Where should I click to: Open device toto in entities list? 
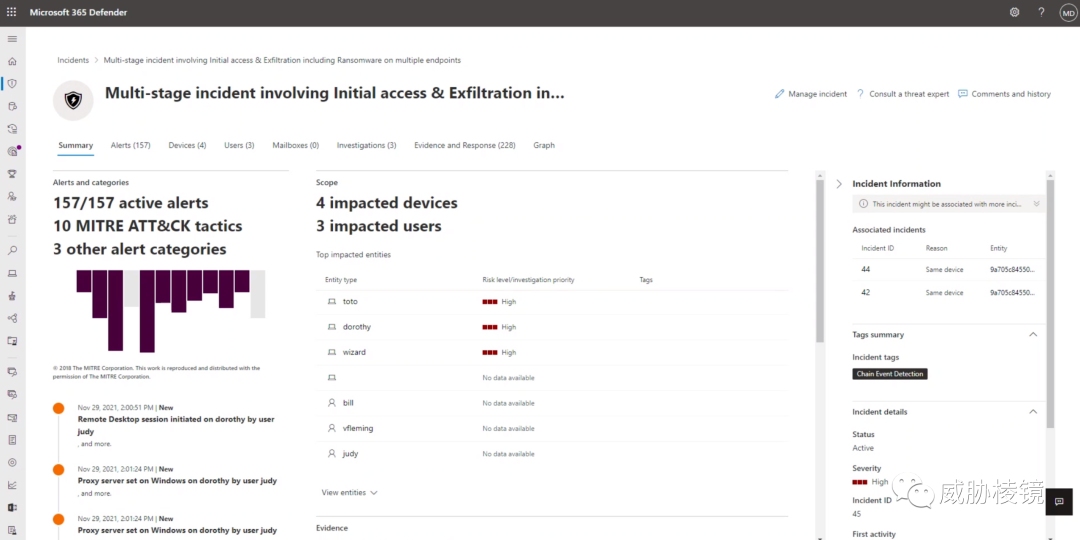350,301
